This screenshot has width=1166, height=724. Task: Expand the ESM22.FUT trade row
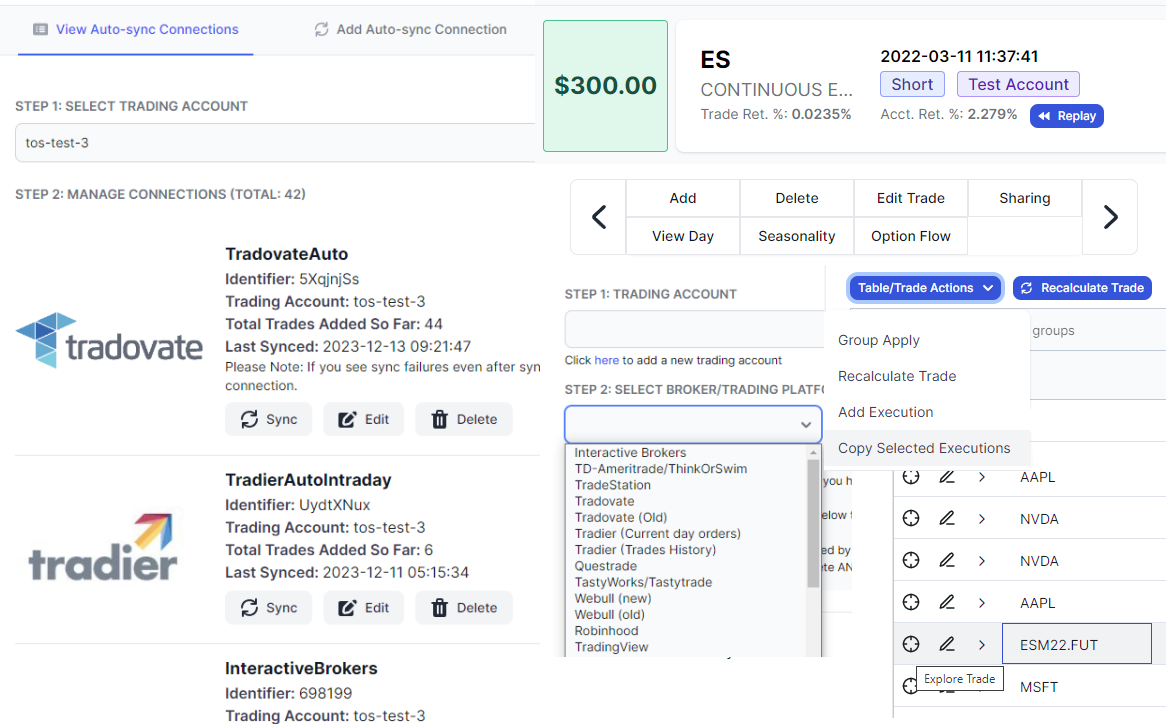coord(982,644)
